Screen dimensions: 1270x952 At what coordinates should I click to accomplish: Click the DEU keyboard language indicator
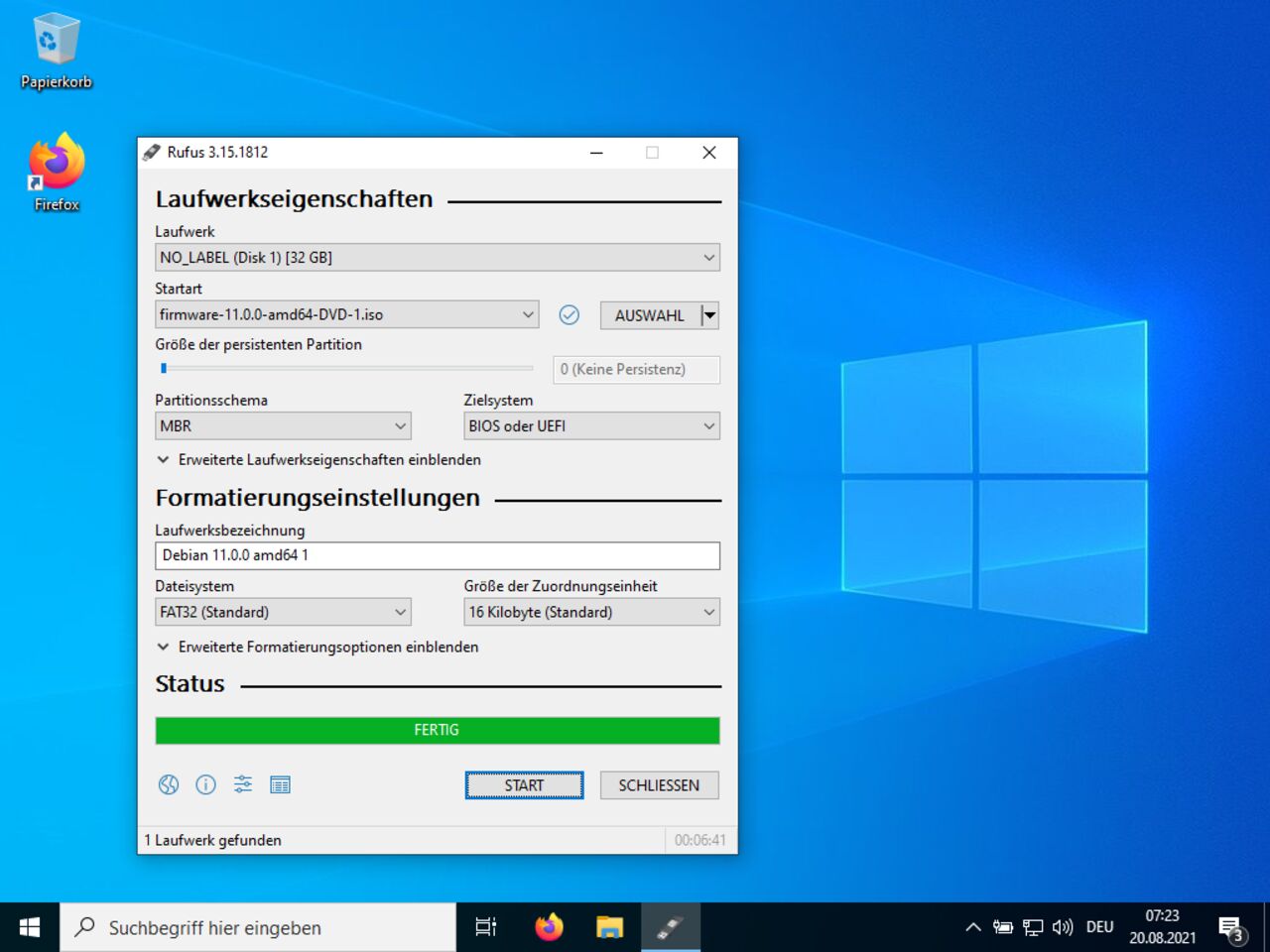[1099, 927]
